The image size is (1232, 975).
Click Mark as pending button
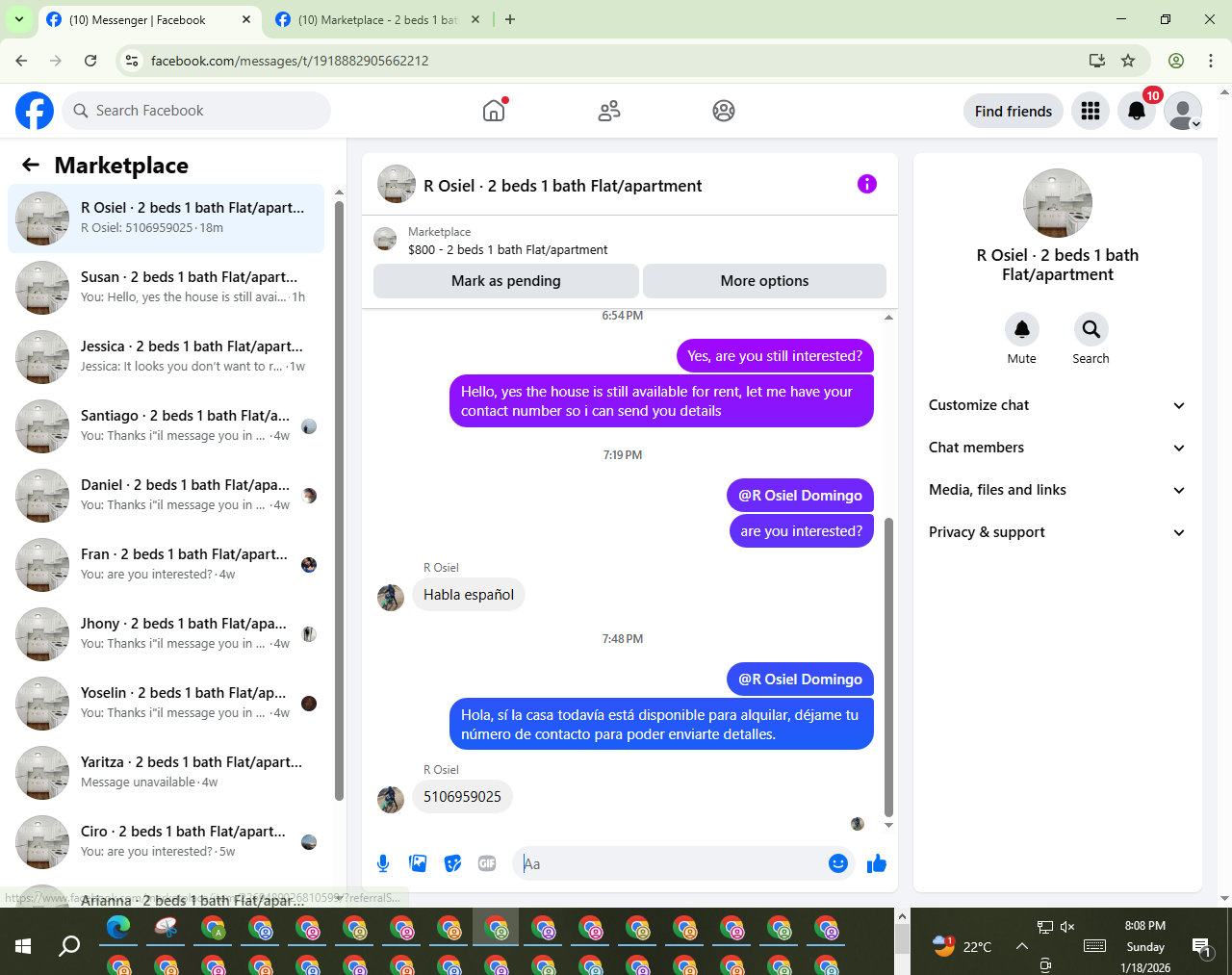(506, 281)
